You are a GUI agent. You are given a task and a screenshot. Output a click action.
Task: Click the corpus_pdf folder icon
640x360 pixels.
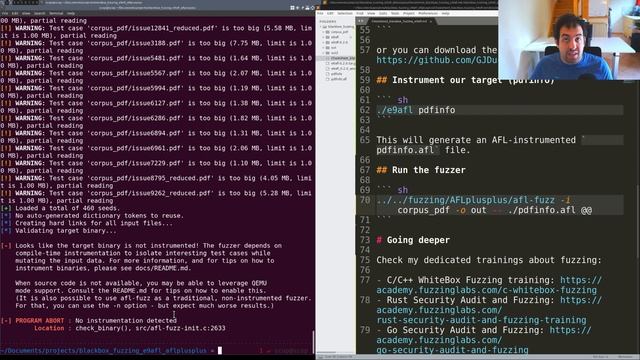point(328,32)
